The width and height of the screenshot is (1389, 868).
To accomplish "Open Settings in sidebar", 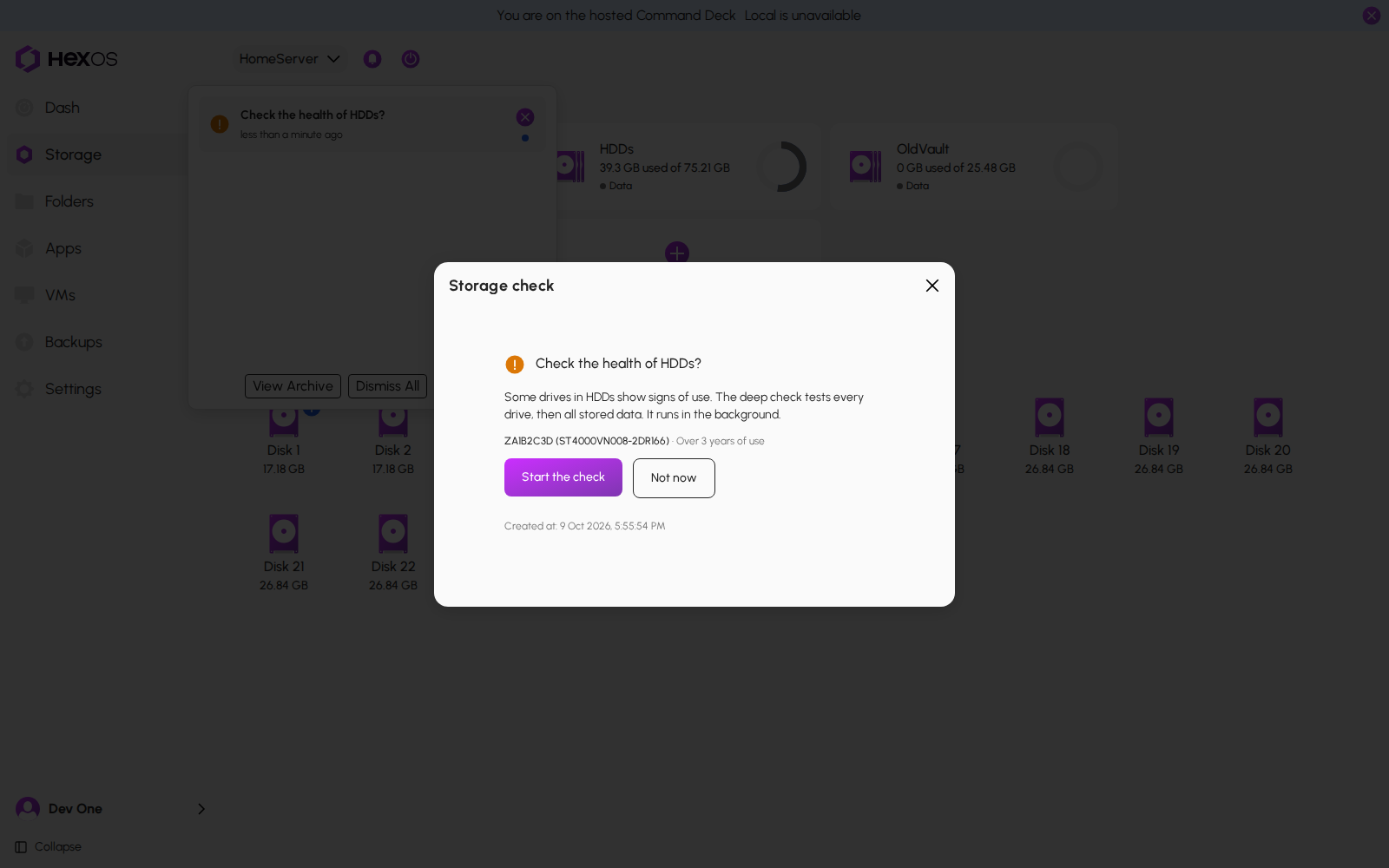I will tap(73, 389).
